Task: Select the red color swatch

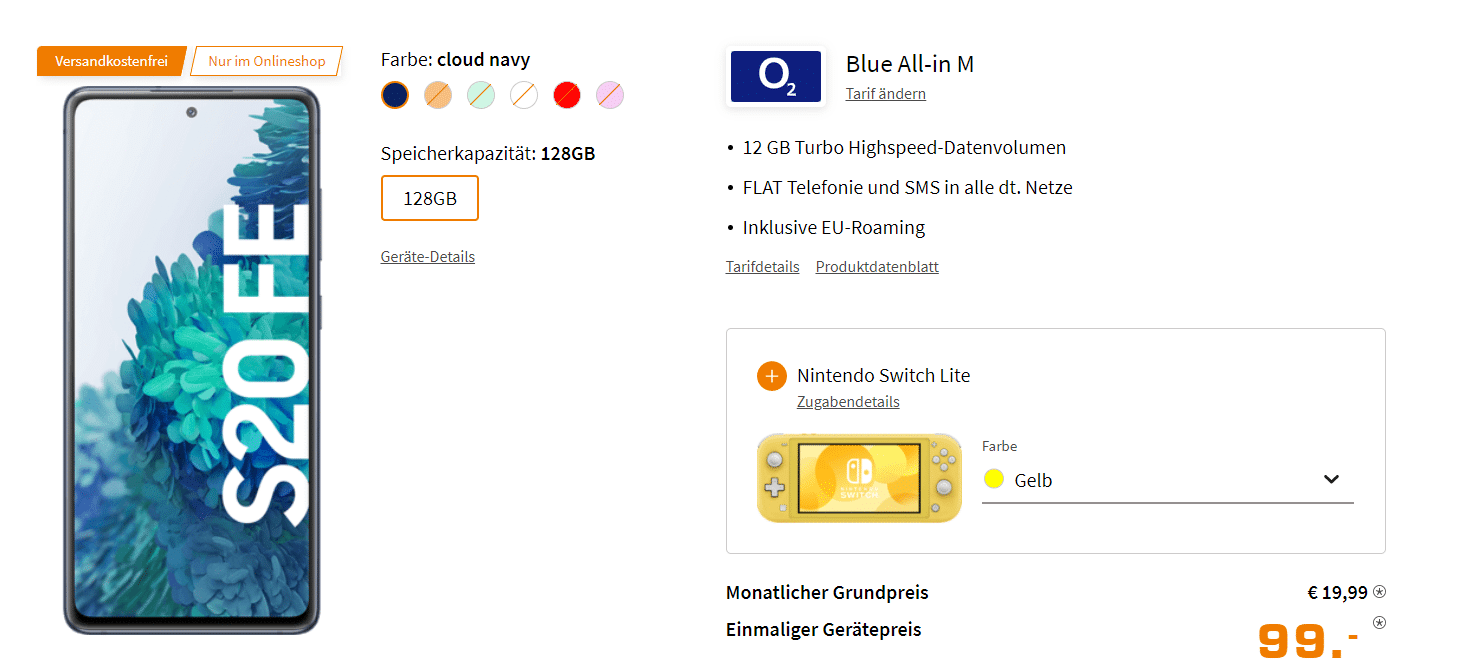Action: (x=567, y=95)
